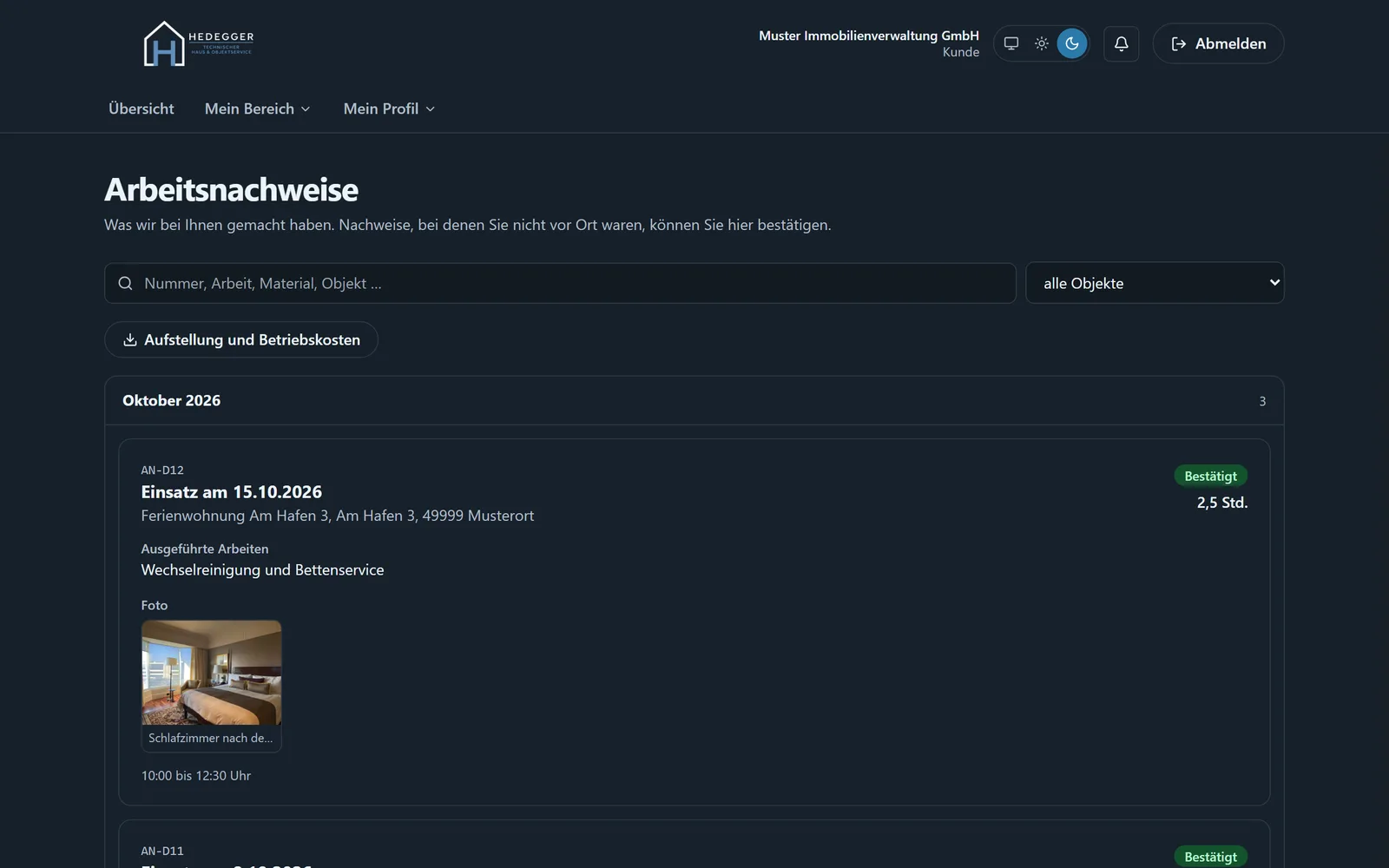
Task: Download Aufstellung und Betriebskosten
Action: point(241,339)
